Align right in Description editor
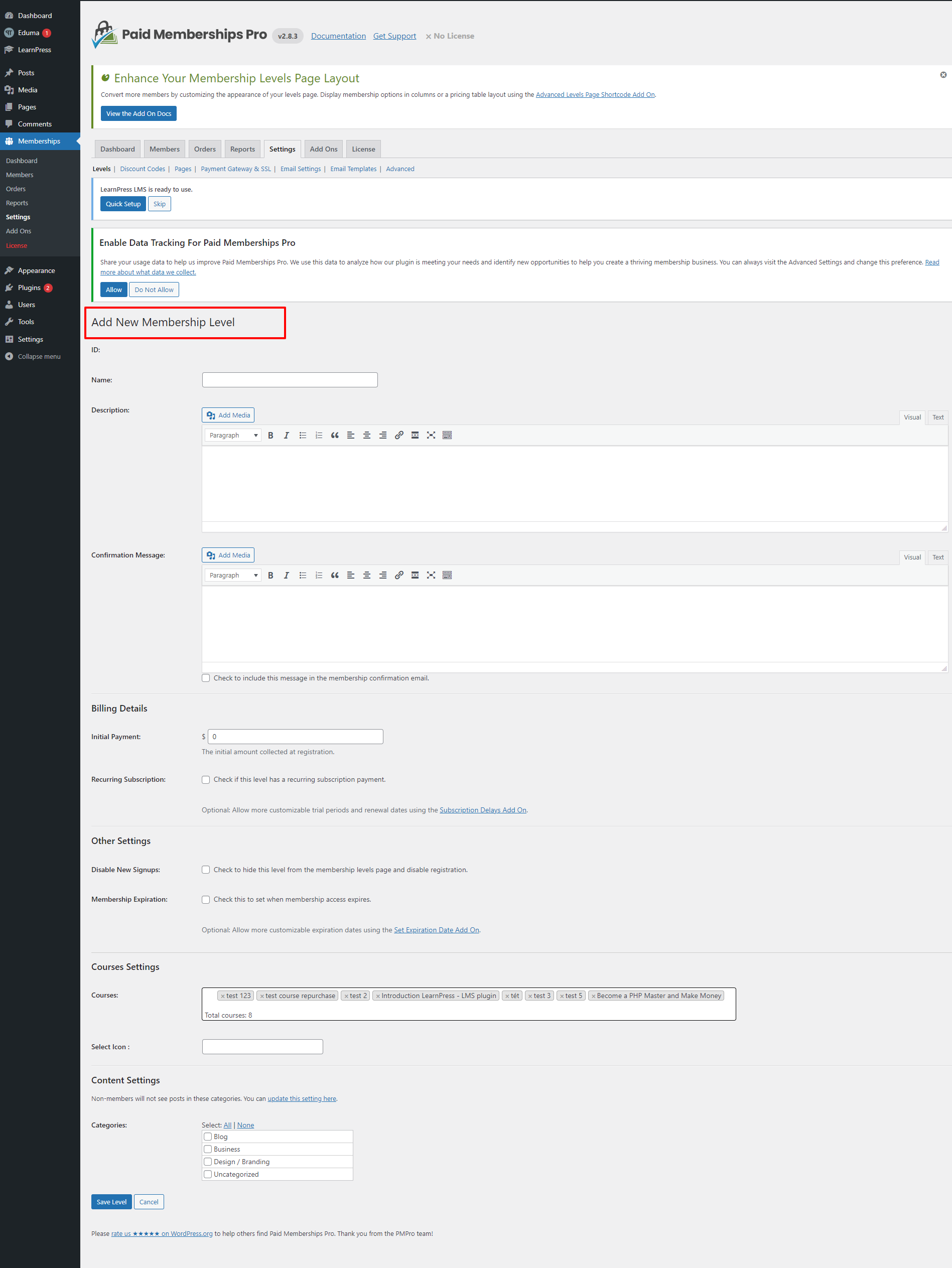Image resolution: width=952 pixels, height=1268 pixels. coord(383,435)
